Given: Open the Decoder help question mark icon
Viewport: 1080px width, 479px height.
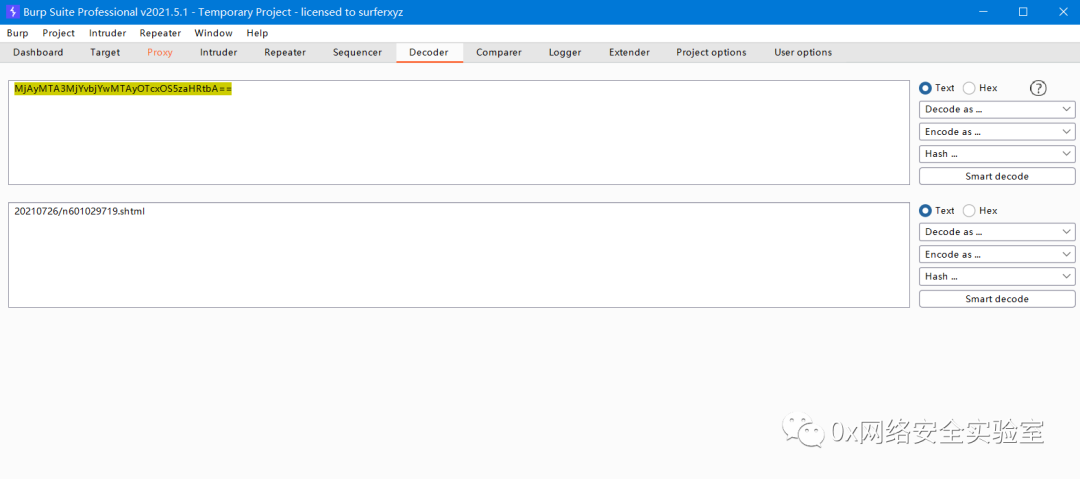Looking at the screenshot, I should (x=1037, y=88).
